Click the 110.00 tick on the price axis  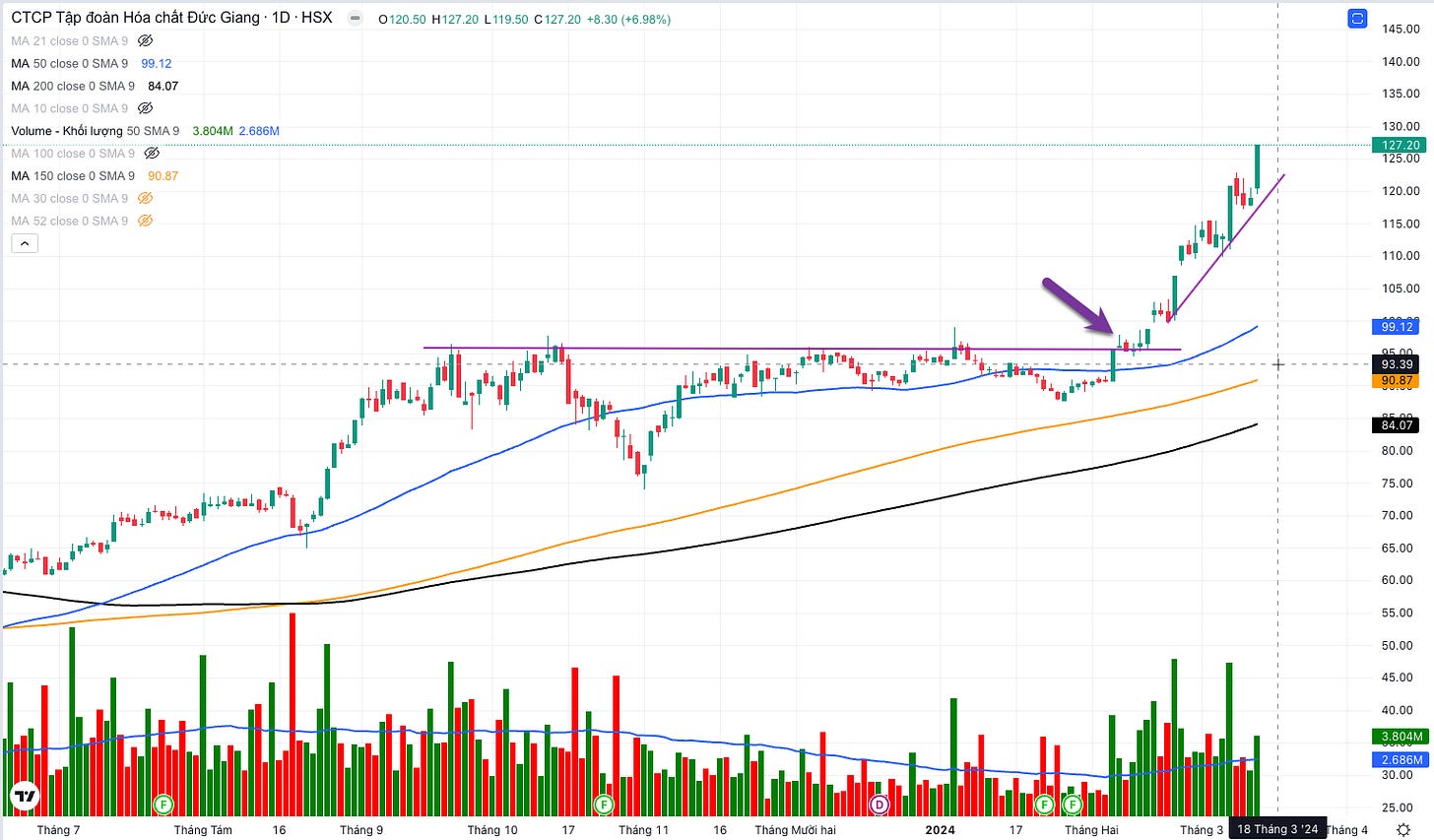pos(1401,256)
